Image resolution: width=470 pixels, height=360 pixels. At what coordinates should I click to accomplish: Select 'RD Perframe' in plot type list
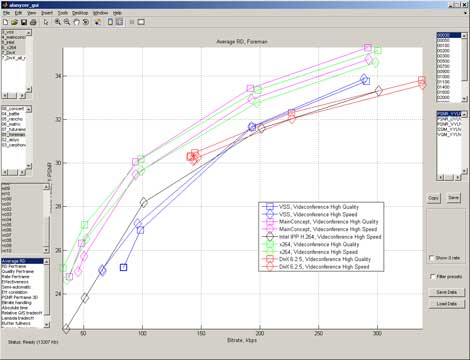[22, 266]
